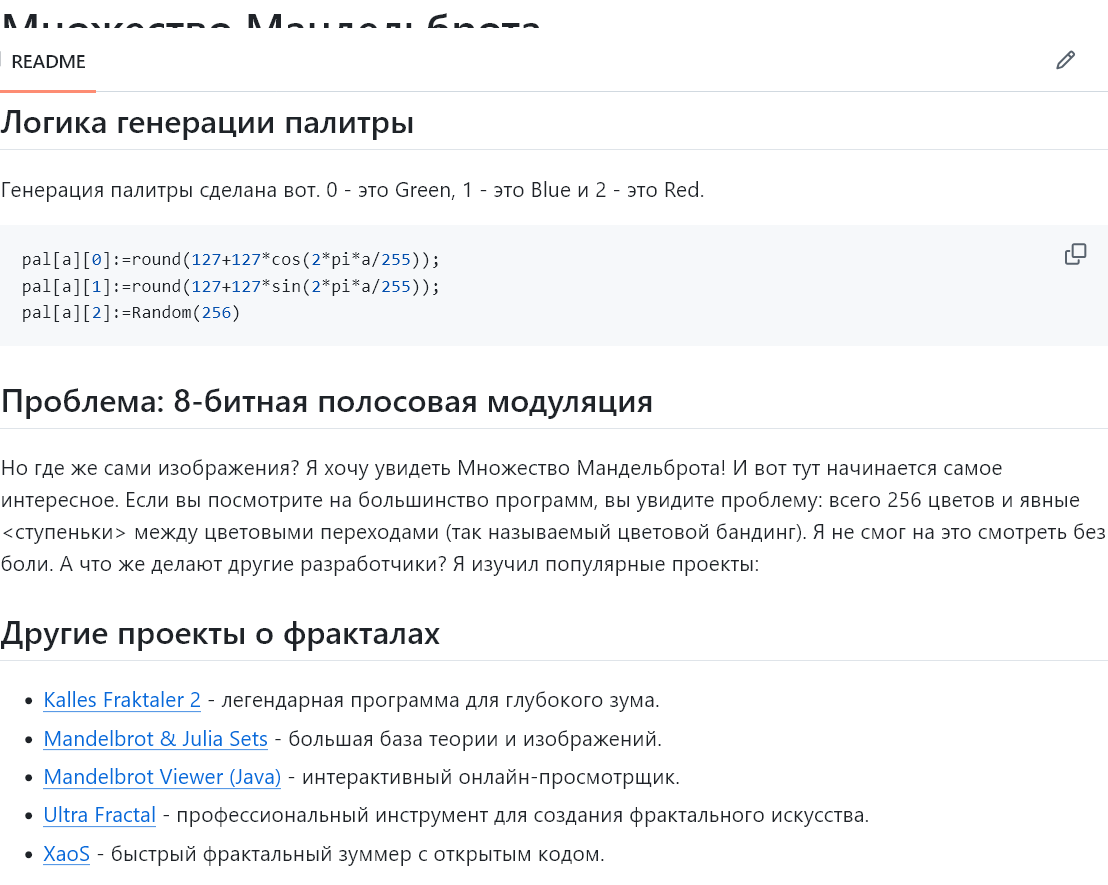Open the XaoS project link
1108x885 pixels.
(66, 854)
